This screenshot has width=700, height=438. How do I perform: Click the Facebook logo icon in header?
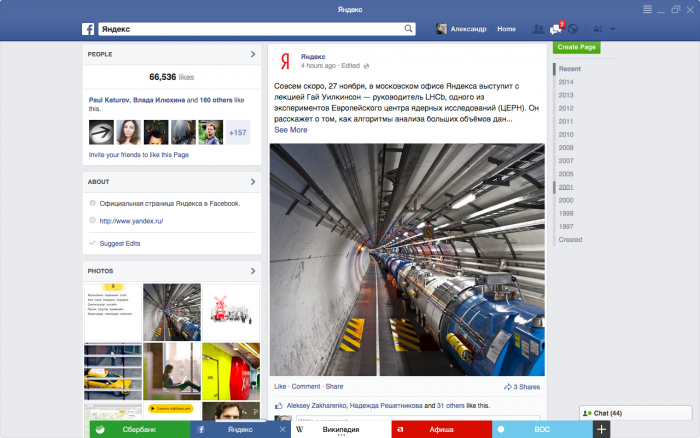88,29
